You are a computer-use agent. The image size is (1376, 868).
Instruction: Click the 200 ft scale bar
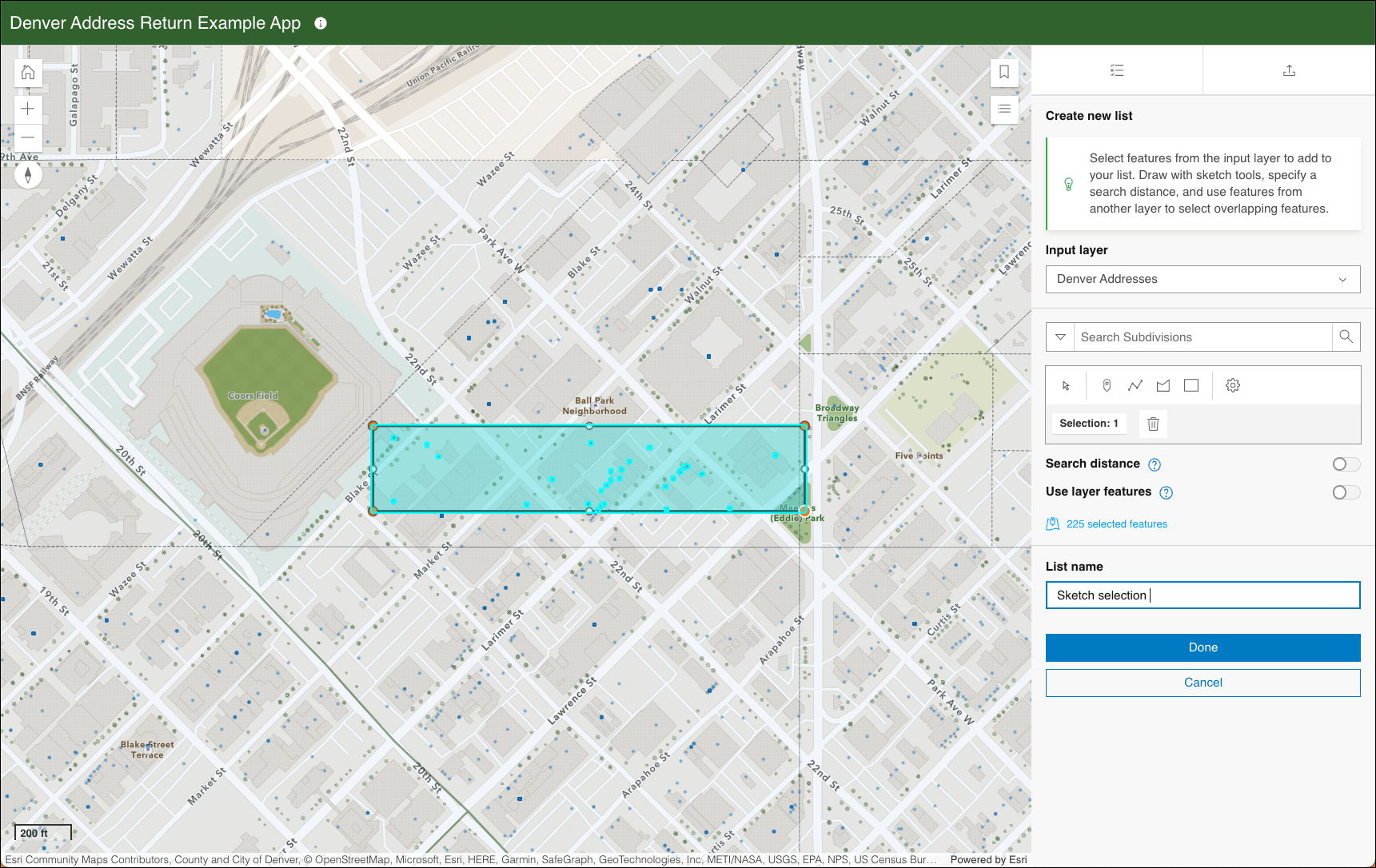pos(43,833)
